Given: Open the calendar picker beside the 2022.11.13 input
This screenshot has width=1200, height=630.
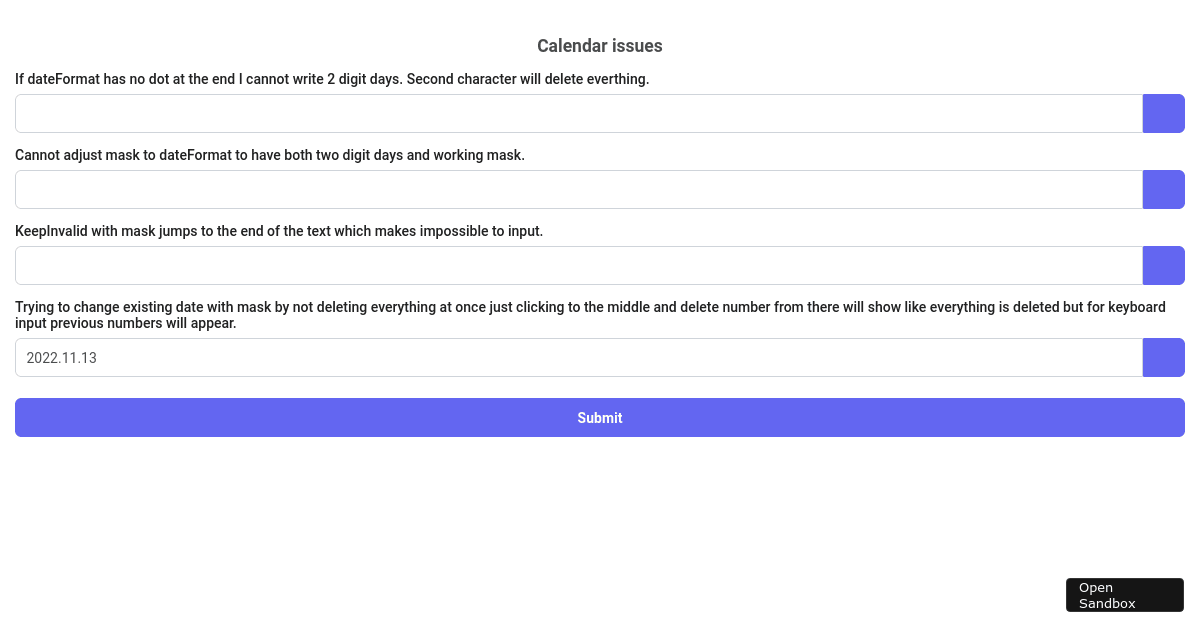Looking at the screenshot, I should [x=1163, y=357].
